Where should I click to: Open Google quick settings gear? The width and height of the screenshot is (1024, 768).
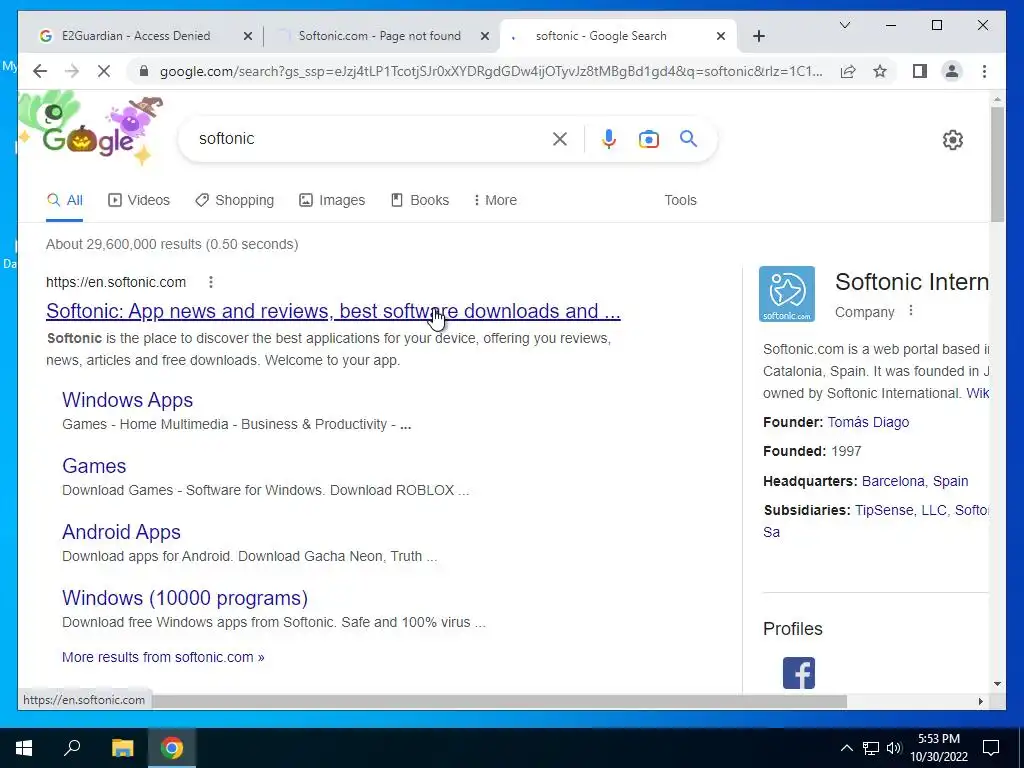[952, 140]
